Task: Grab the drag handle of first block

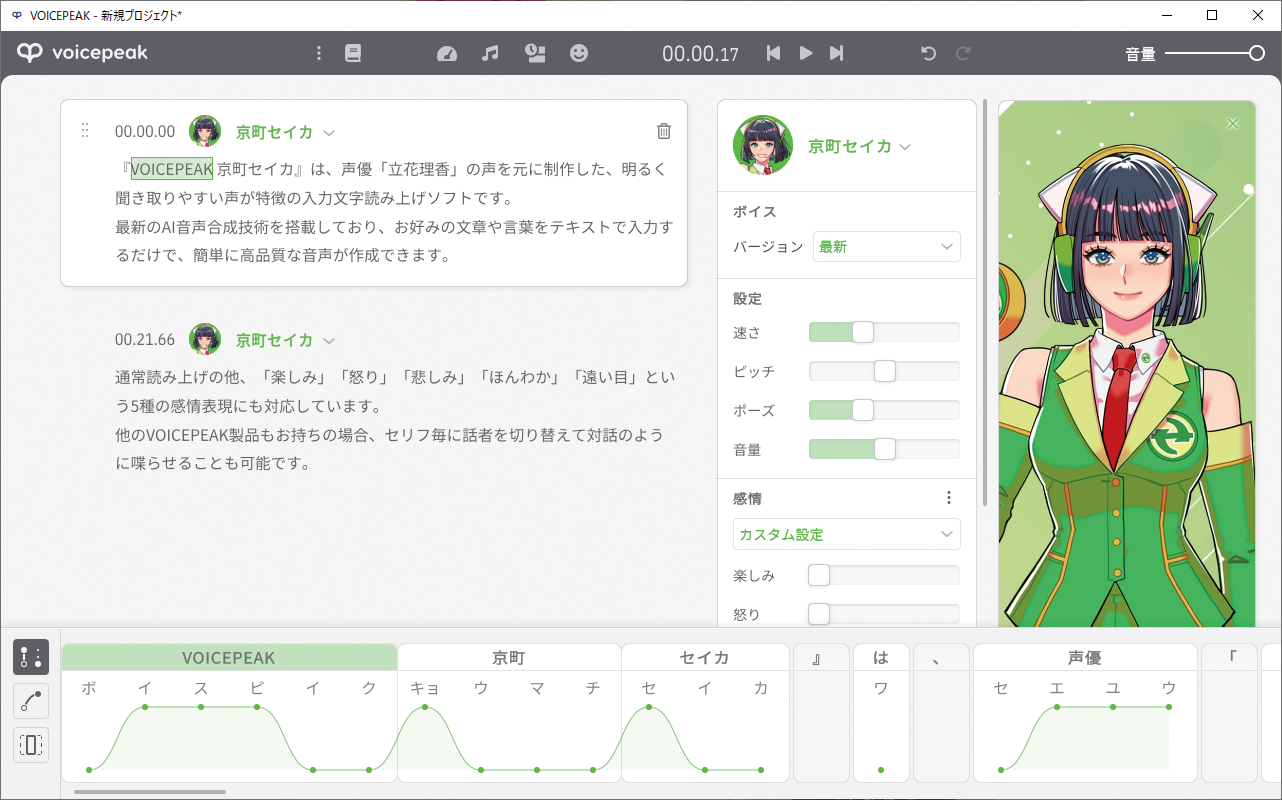Action: (x=85, y=131)
